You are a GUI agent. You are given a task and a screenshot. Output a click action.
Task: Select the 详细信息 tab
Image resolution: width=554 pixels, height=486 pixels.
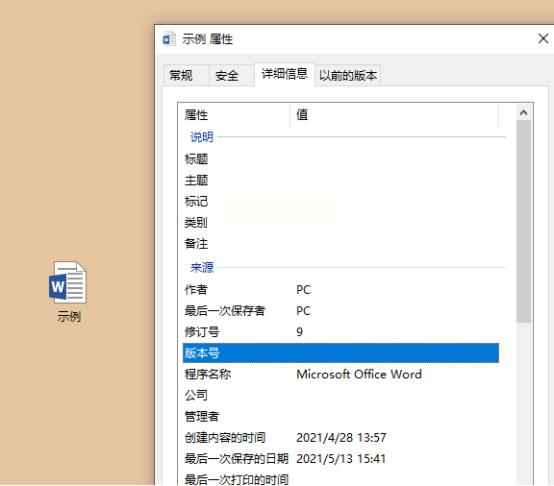[284, 74]
